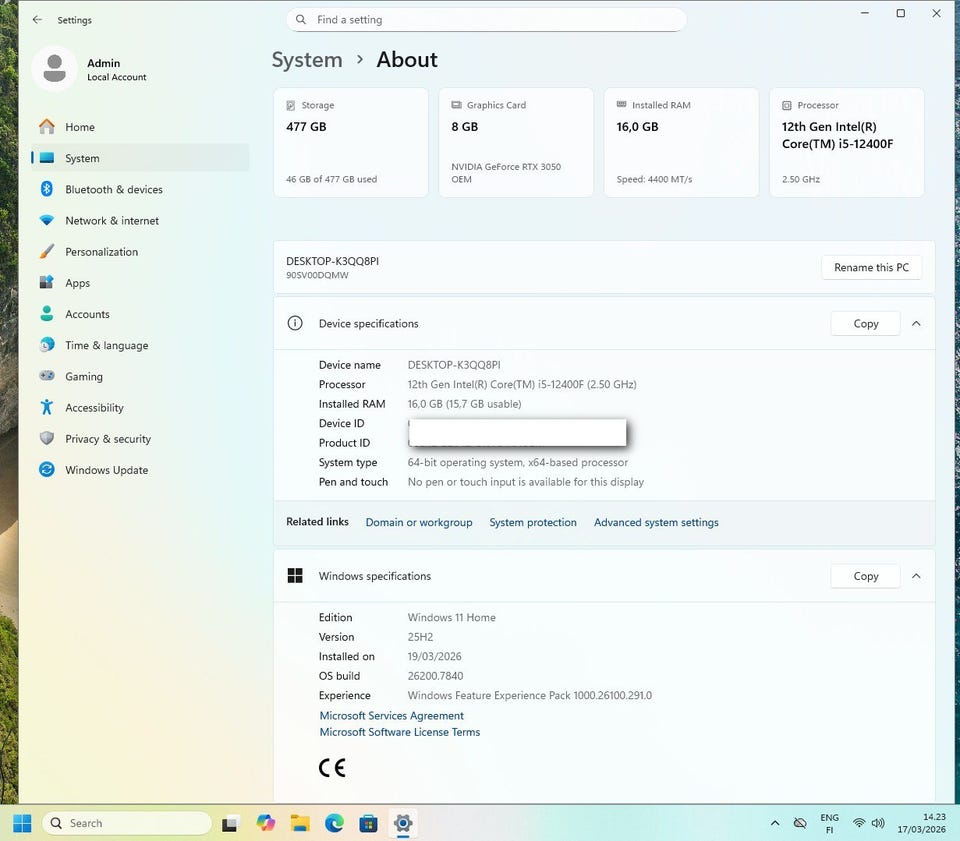Copy the Windows specifications
Viewport: 960px width, 841px height.
click(x=865, y=576)
